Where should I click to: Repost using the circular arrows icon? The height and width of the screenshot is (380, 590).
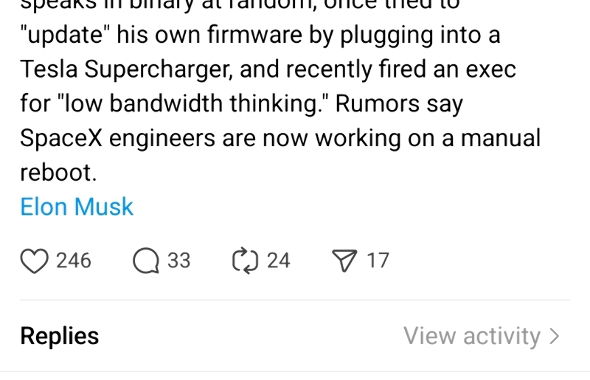coord(245,260)
